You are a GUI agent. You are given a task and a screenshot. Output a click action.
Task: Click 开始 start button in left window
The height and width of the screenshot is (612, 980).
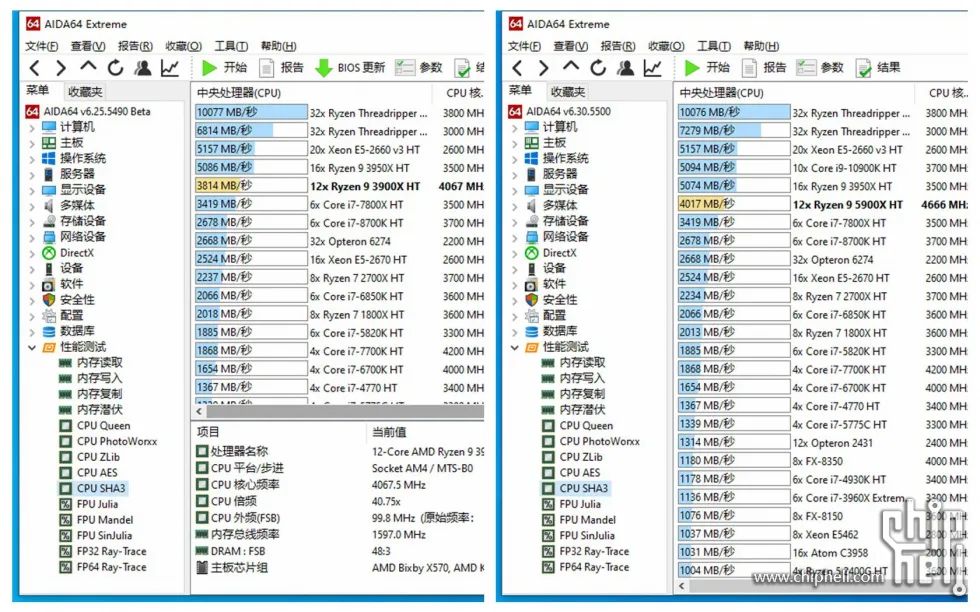coord(225,68)
